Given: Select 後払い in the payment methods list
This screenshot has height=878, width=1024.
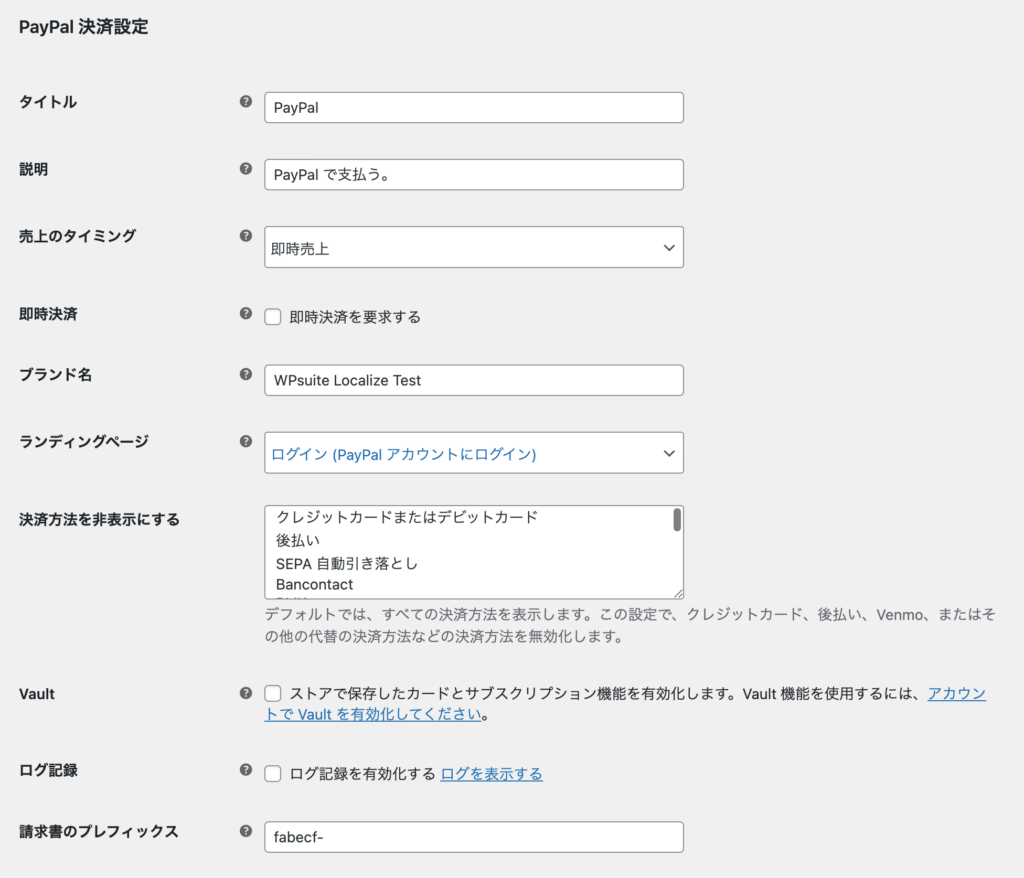Looking at the screenshot, I should pos(298,541).
